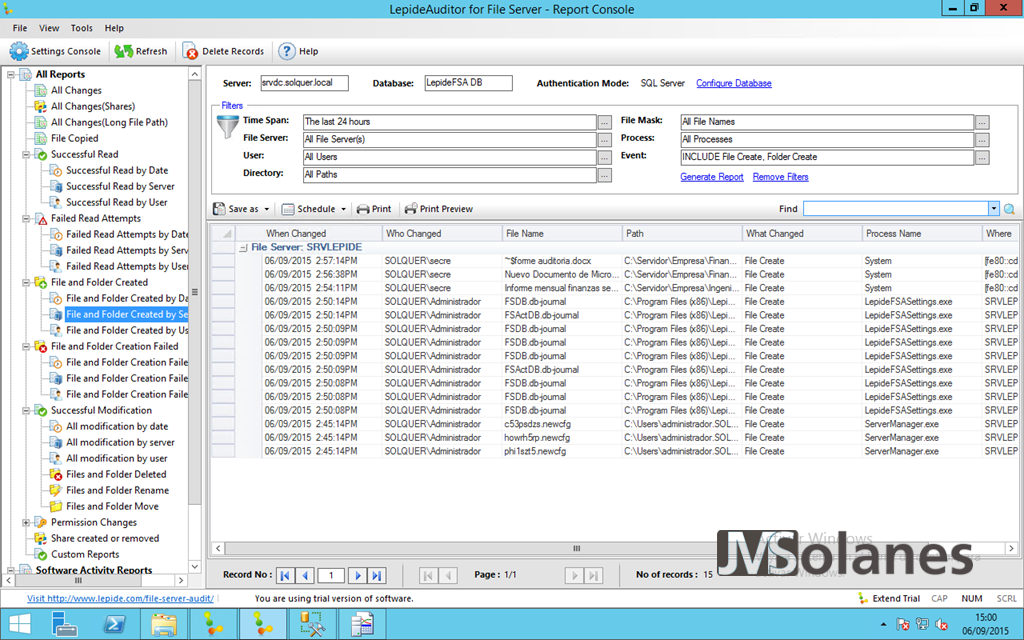Collapse the Failed Read Attempts node
Image resolution: width=1024 pixels, height=640 pixels.
26,219
